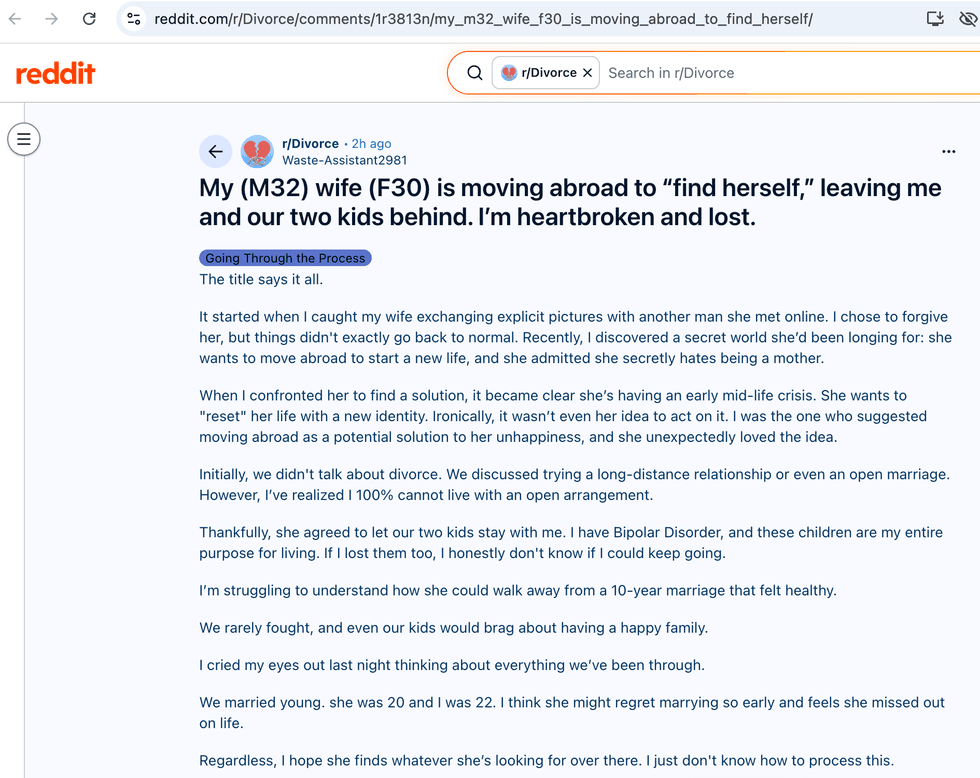Click paragraph starting "When I confronted her"
Image resolution: width=980 pixels, height=778 pixels.
562,416
